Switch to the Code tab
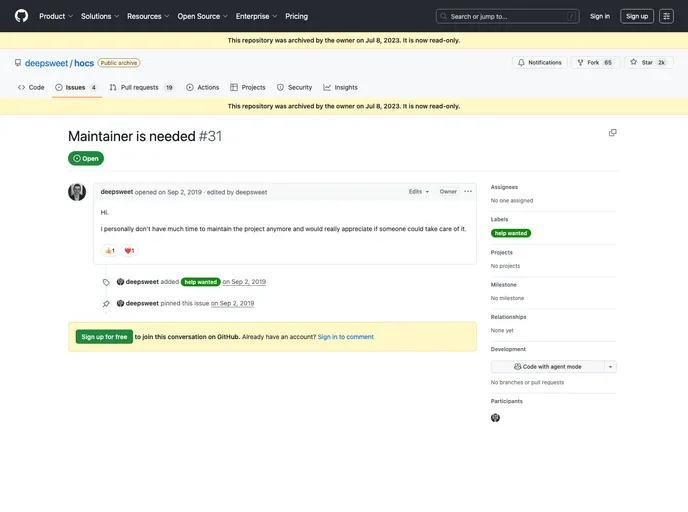 pyautogui.click(x=31, y=87)
